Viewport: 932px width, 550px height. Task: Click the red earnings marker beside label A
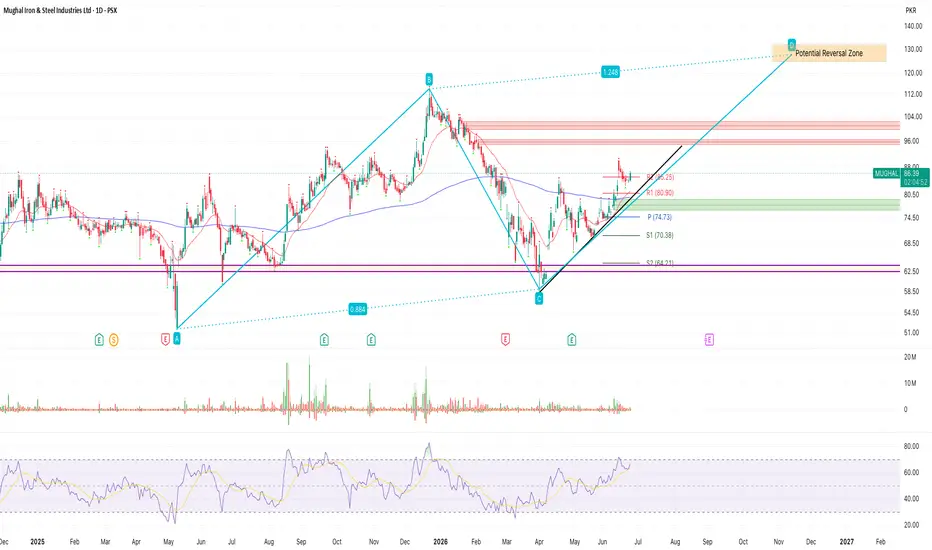tap(166, 340)
